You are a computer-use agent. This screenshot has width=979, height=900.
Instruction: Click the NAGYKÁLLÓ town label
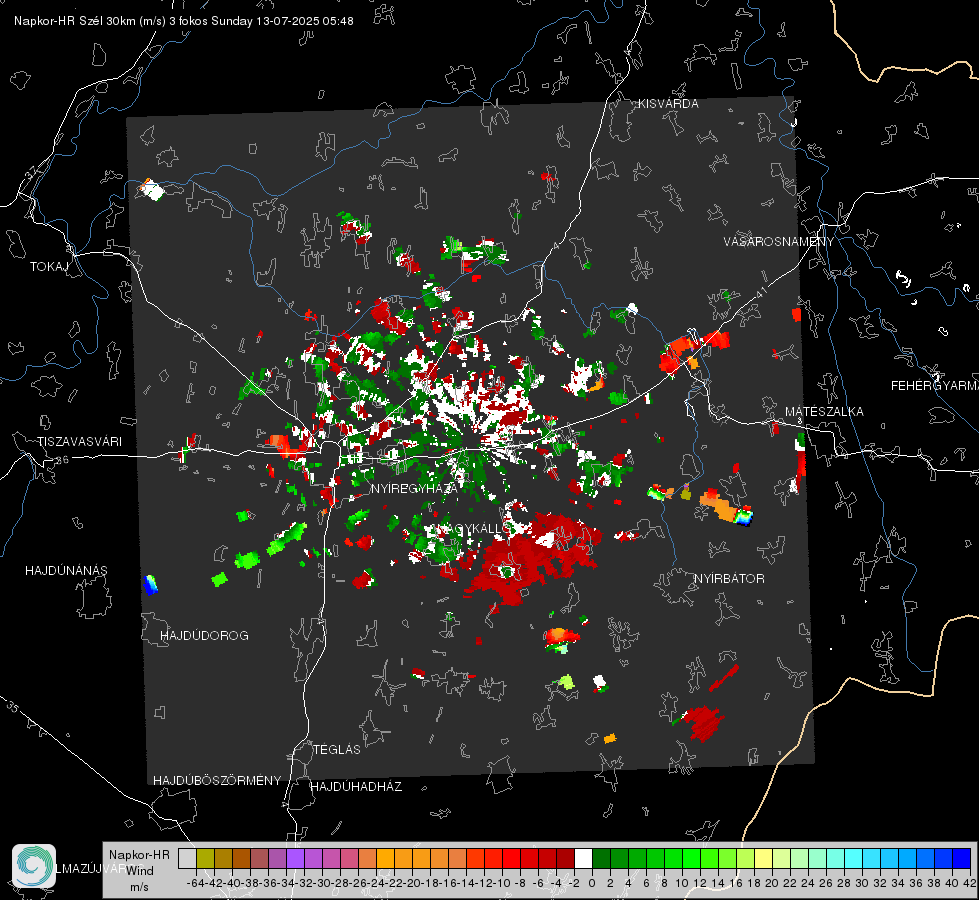[x=473, y=529]
